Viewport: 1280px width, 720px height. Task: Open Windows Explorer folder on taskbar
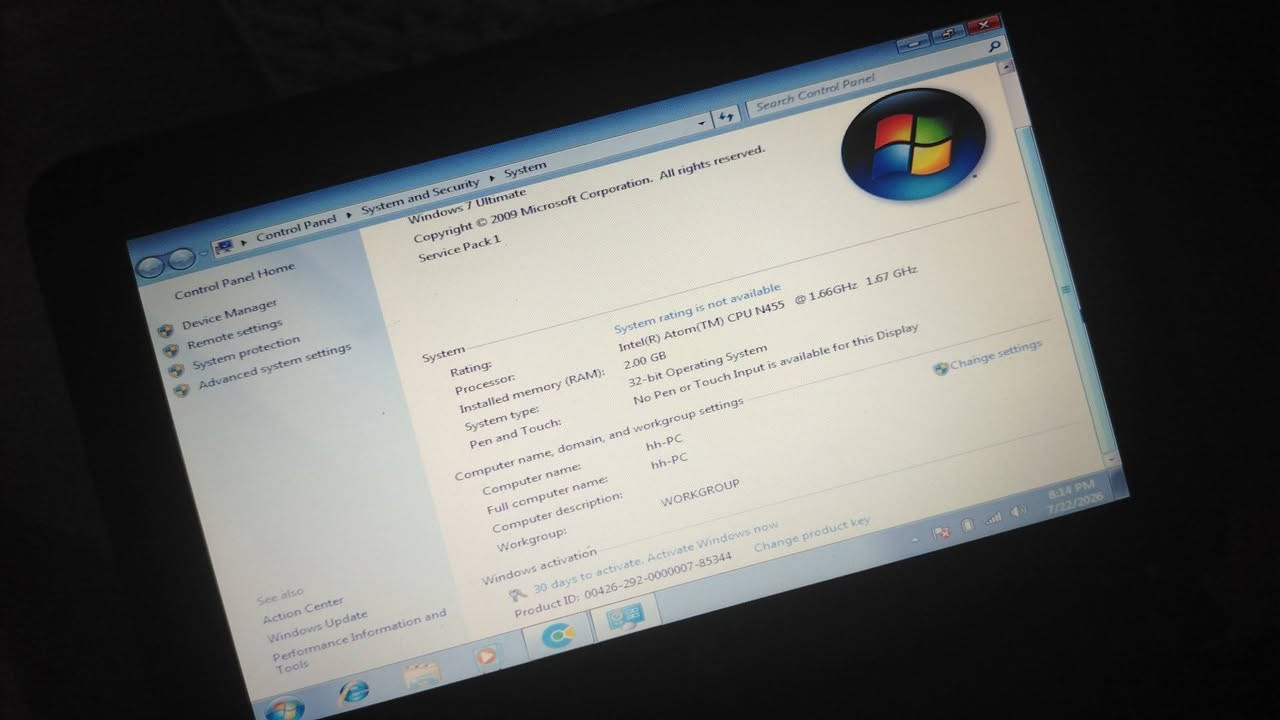(418, 675)
